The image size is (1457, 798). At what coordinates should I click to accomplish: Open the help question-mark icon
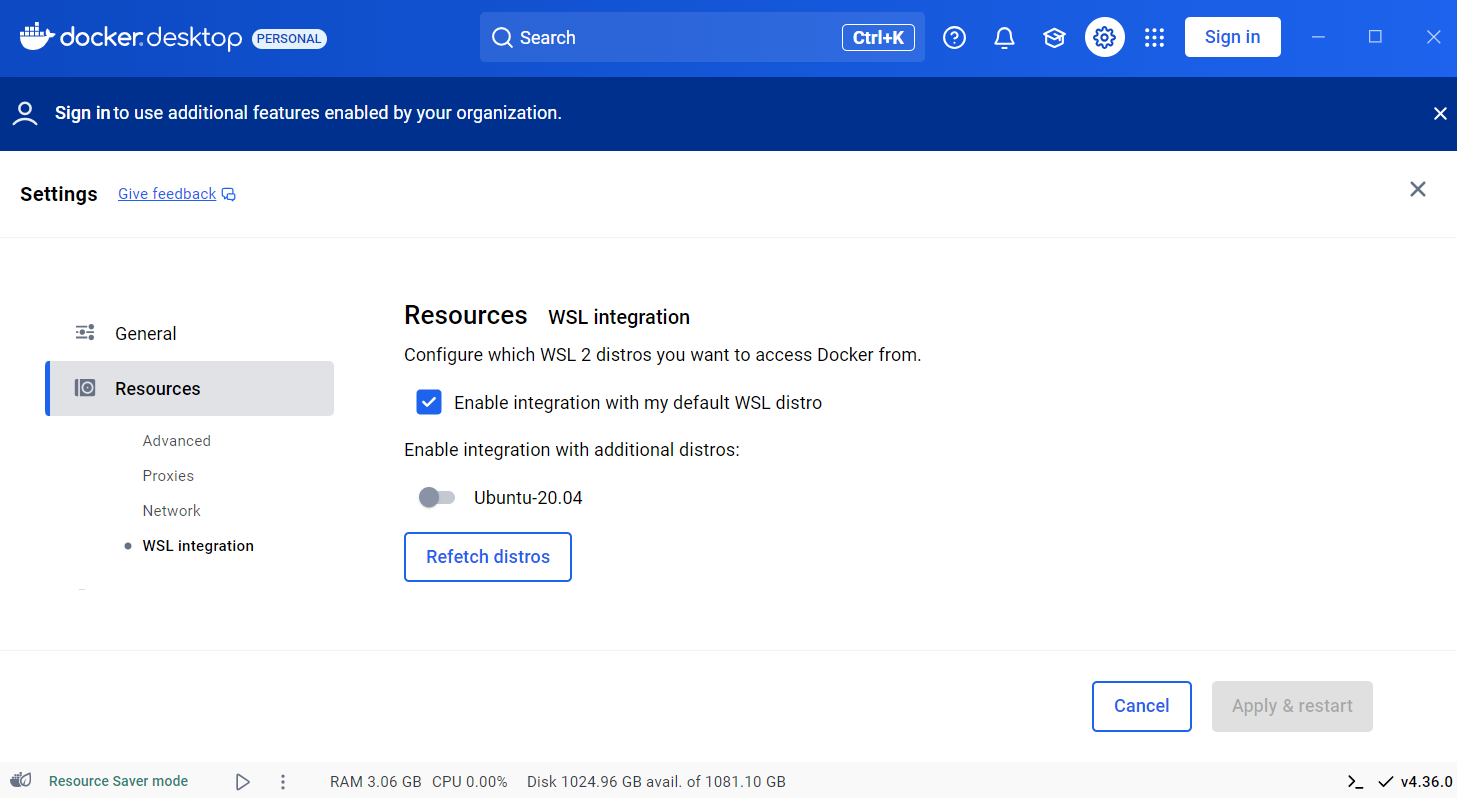pos(955,38)
